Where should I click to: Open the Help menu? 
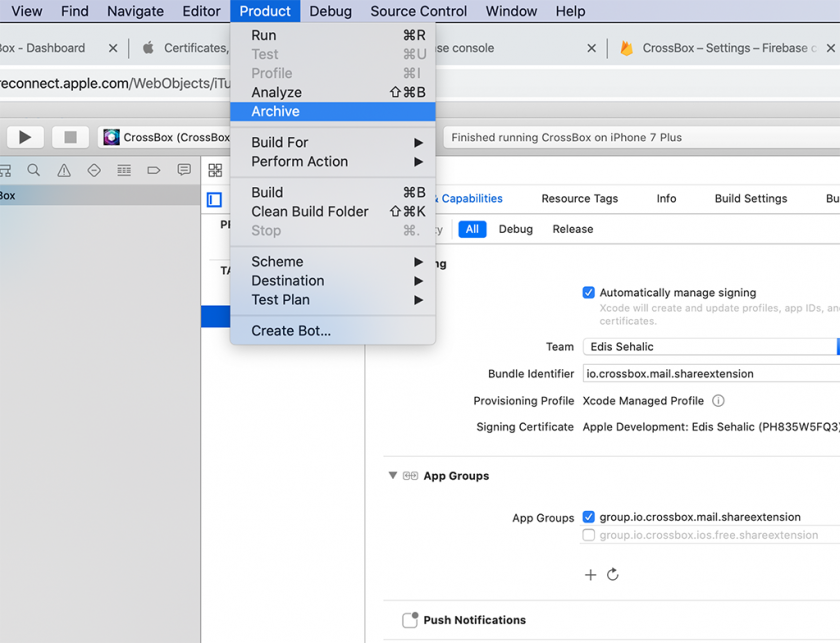coord(570,11)
